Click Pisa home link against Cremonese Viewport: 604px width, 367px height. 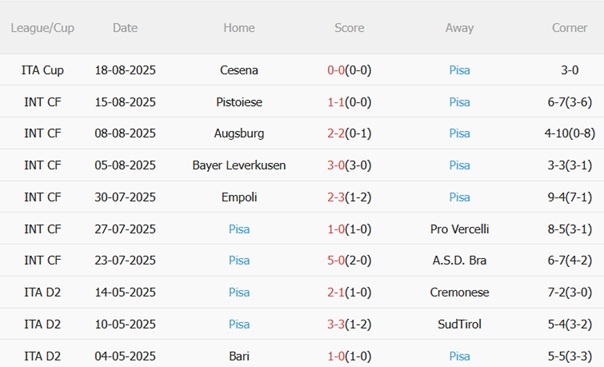[239, 292]
